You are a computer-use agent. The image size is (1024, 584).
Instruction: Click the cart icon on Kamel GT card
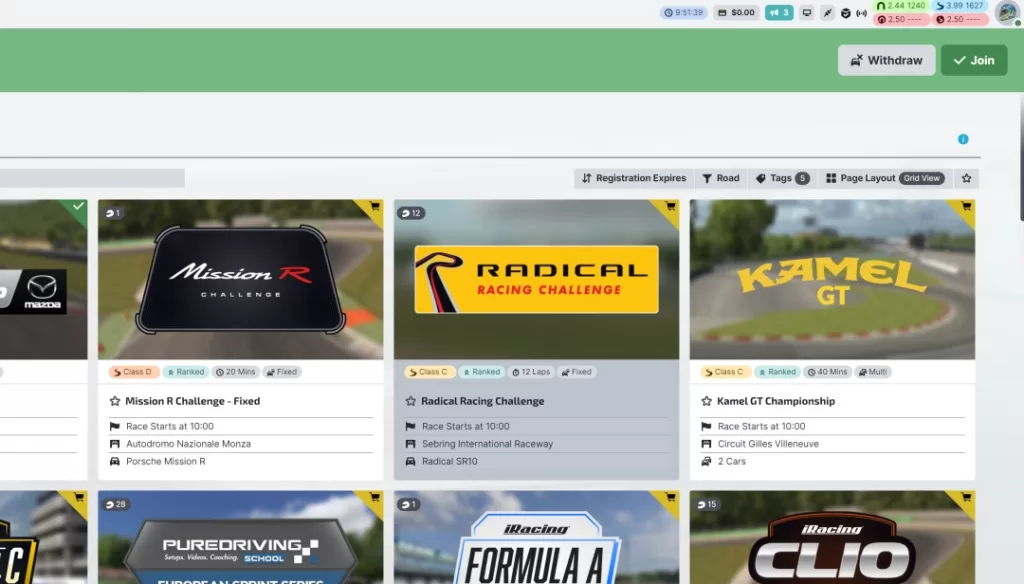pyautogui.click(x=966, y=207)
